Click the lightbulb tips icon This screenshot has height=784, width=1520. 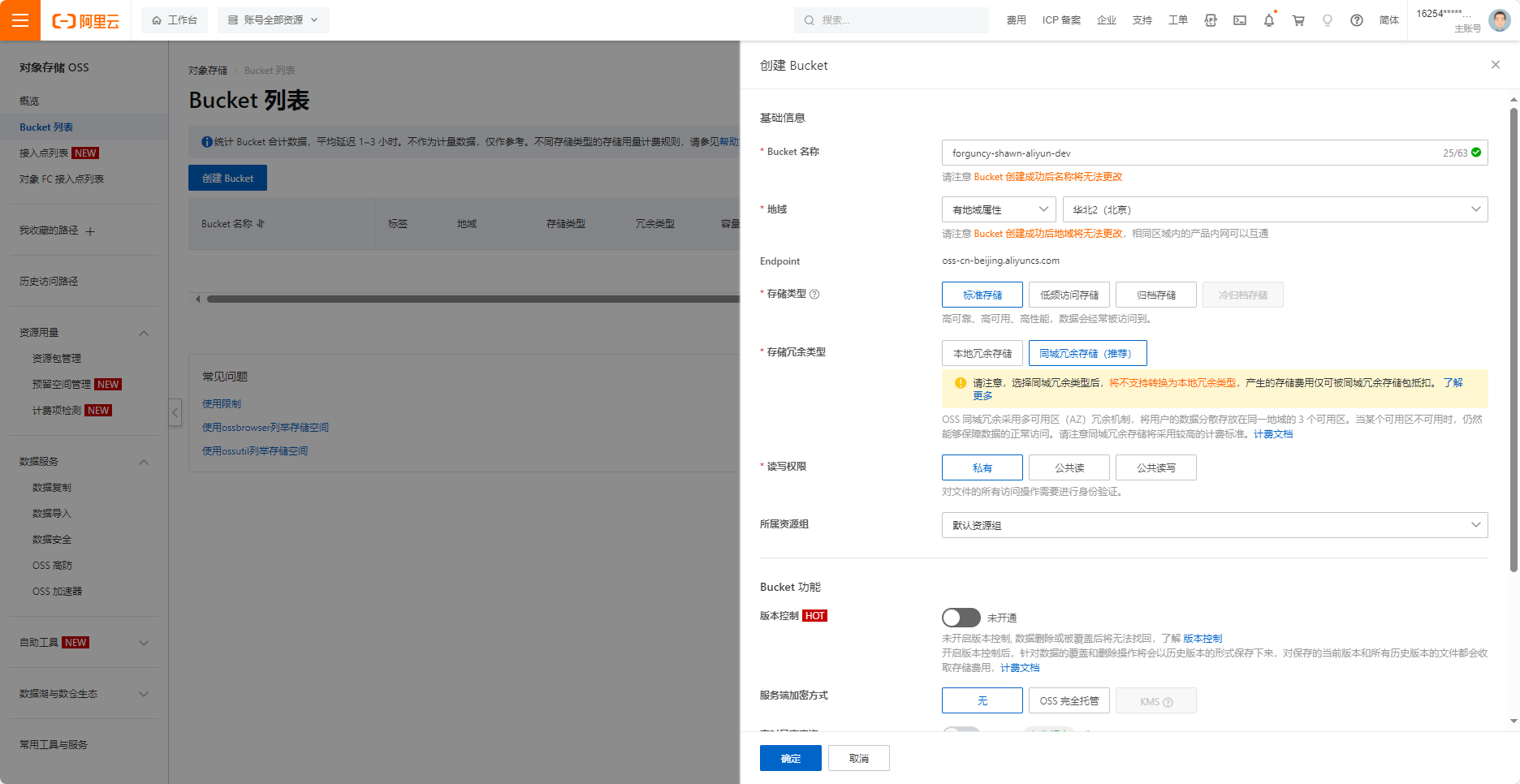[x=1328, y=20]
